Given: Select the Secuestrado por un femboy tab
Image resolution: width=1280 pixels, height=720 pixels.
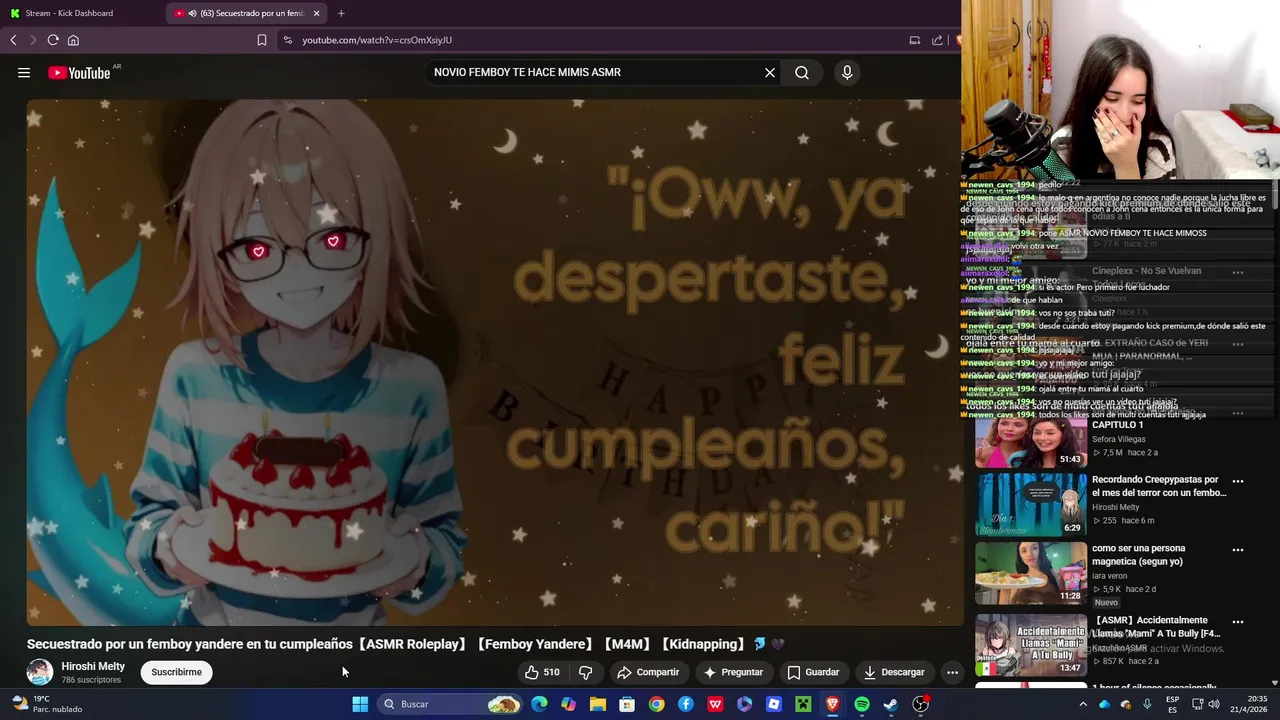Looking at the screenshot, I should click(247, 13).
